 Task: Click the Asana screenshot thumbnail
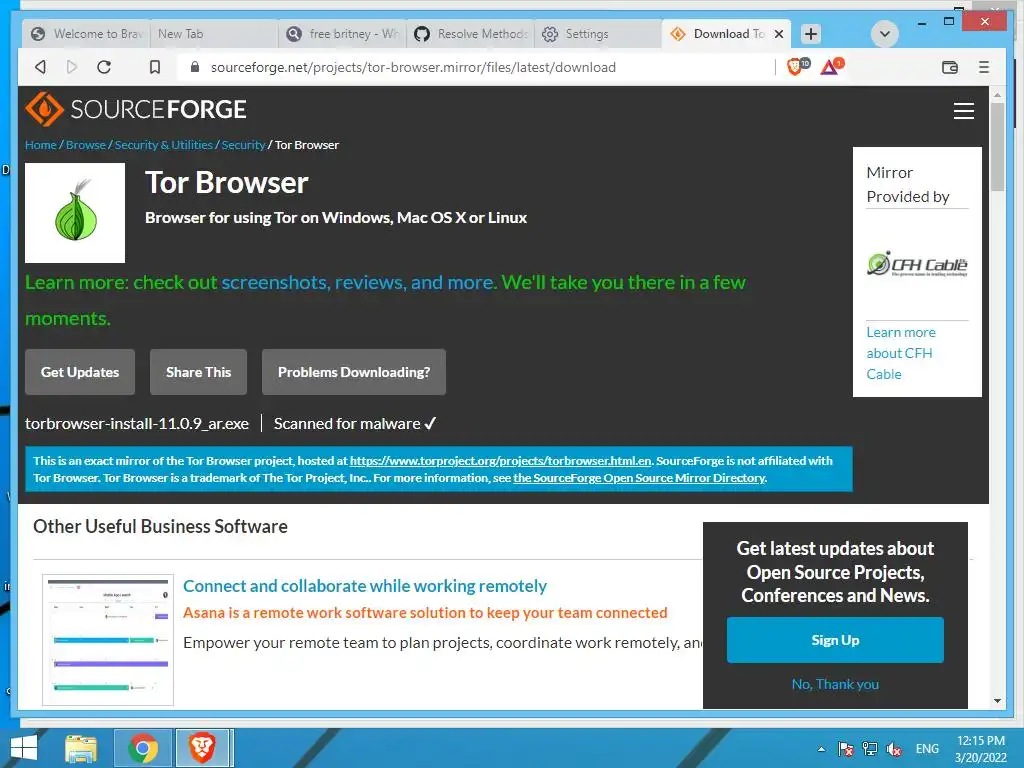pyautogui.click(x=108, y=639)
